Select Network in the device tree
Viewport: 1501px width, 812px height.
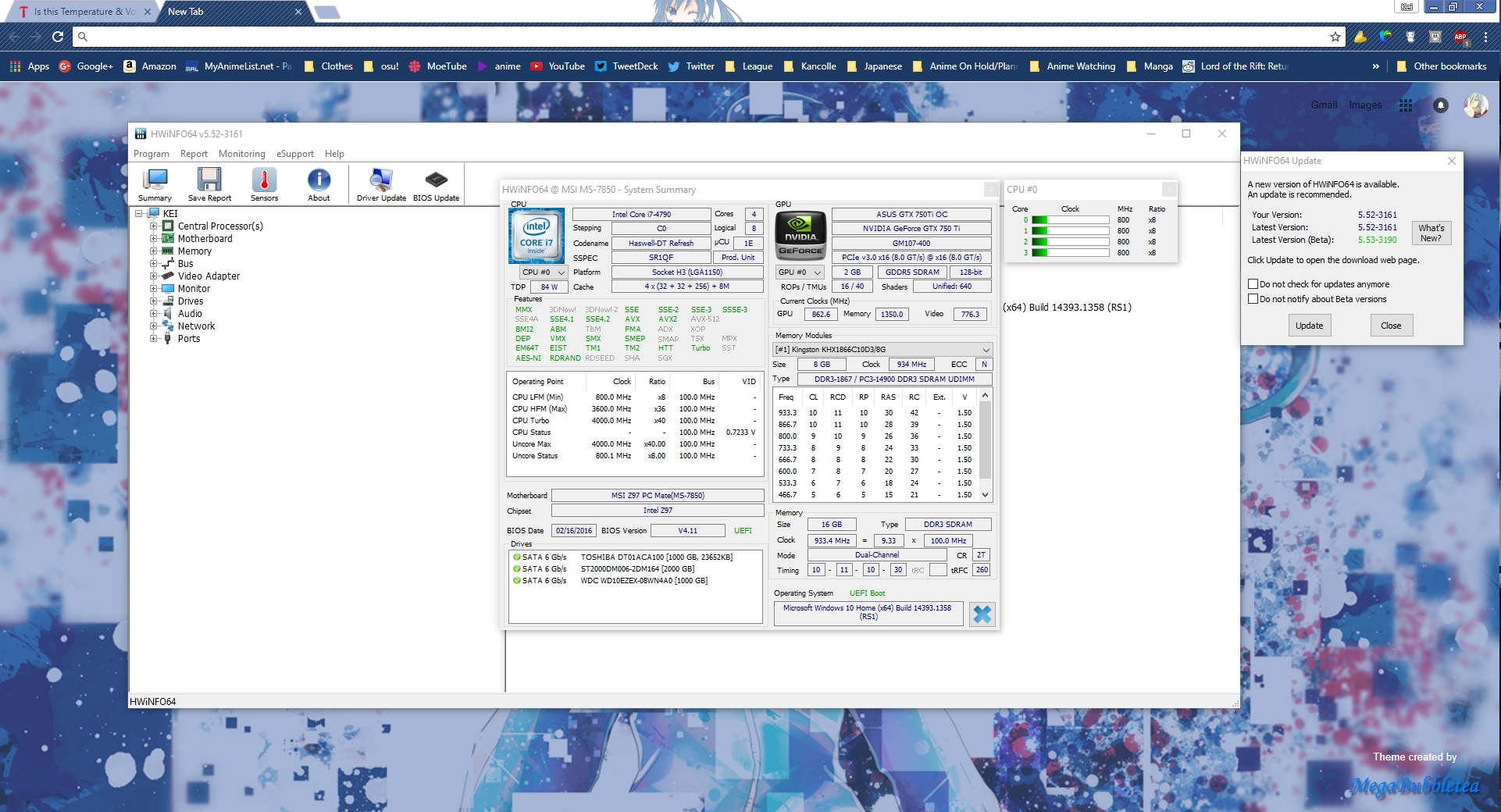(196, 326)
